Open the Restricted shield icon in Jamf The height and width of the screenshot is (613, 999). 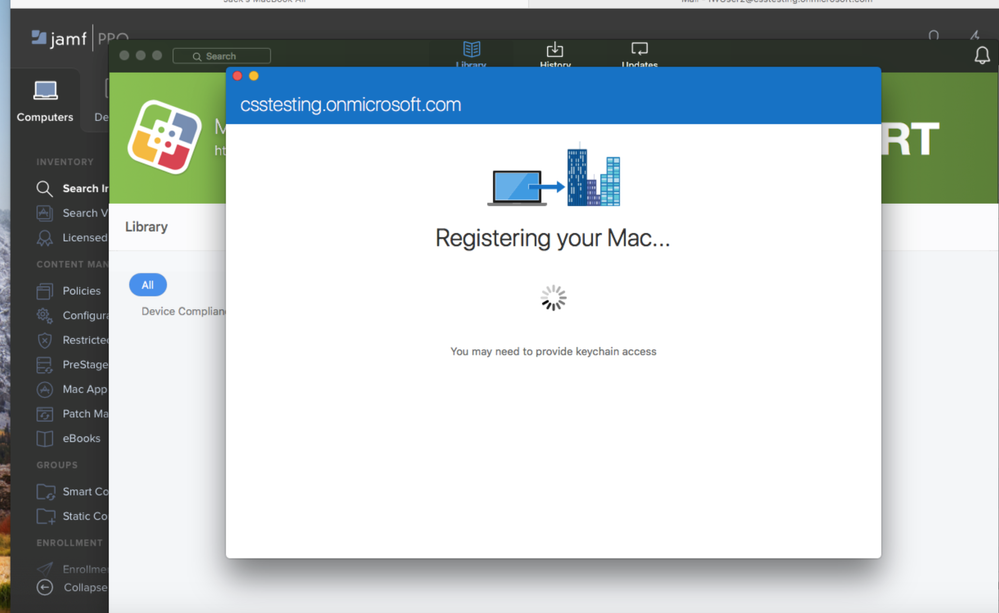pyautogui.click(x=45, y=340)
